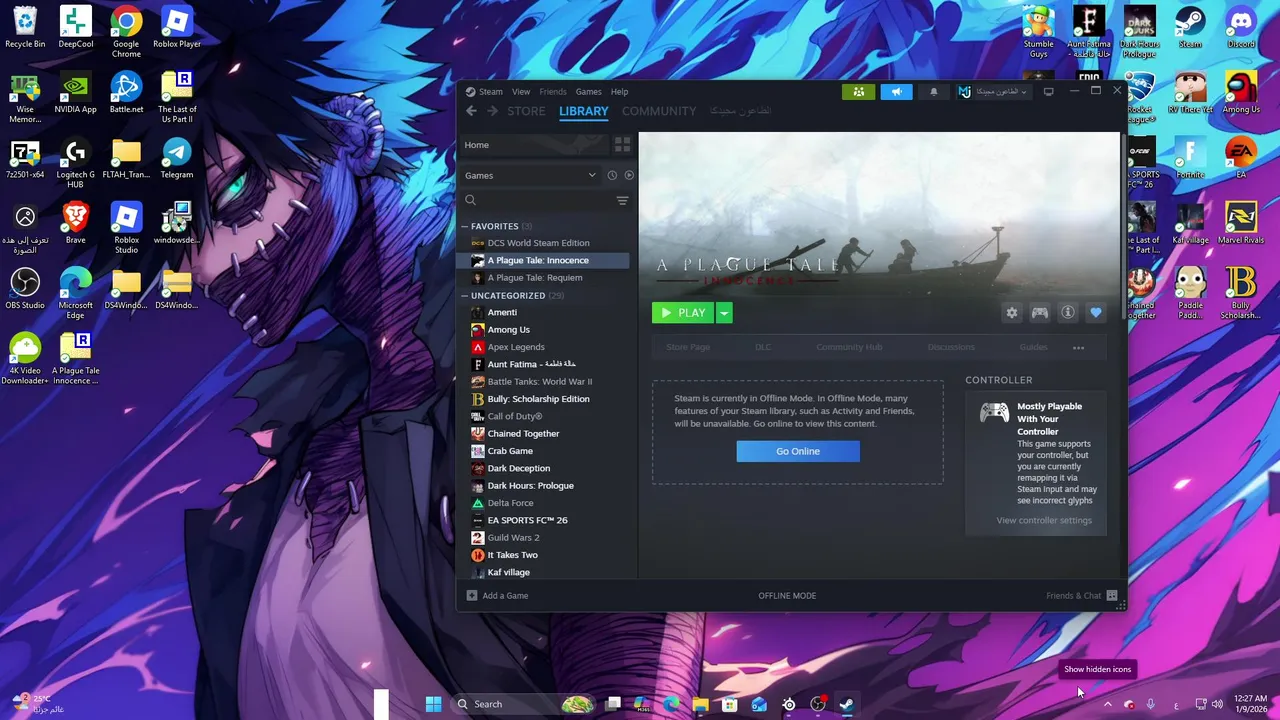1280x720 pixels.
Task: Select A Plague Tale: Requiem in library
Action: pyautogui.click(x=534, y=278)
